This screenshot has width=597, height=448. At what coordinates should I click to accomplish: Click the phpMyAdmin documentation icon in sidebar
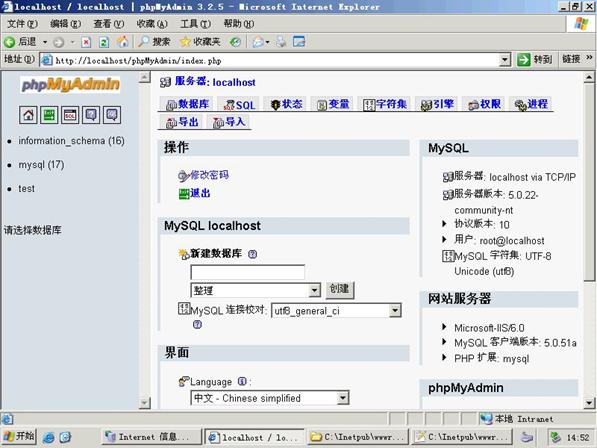(x=91, y=115)
